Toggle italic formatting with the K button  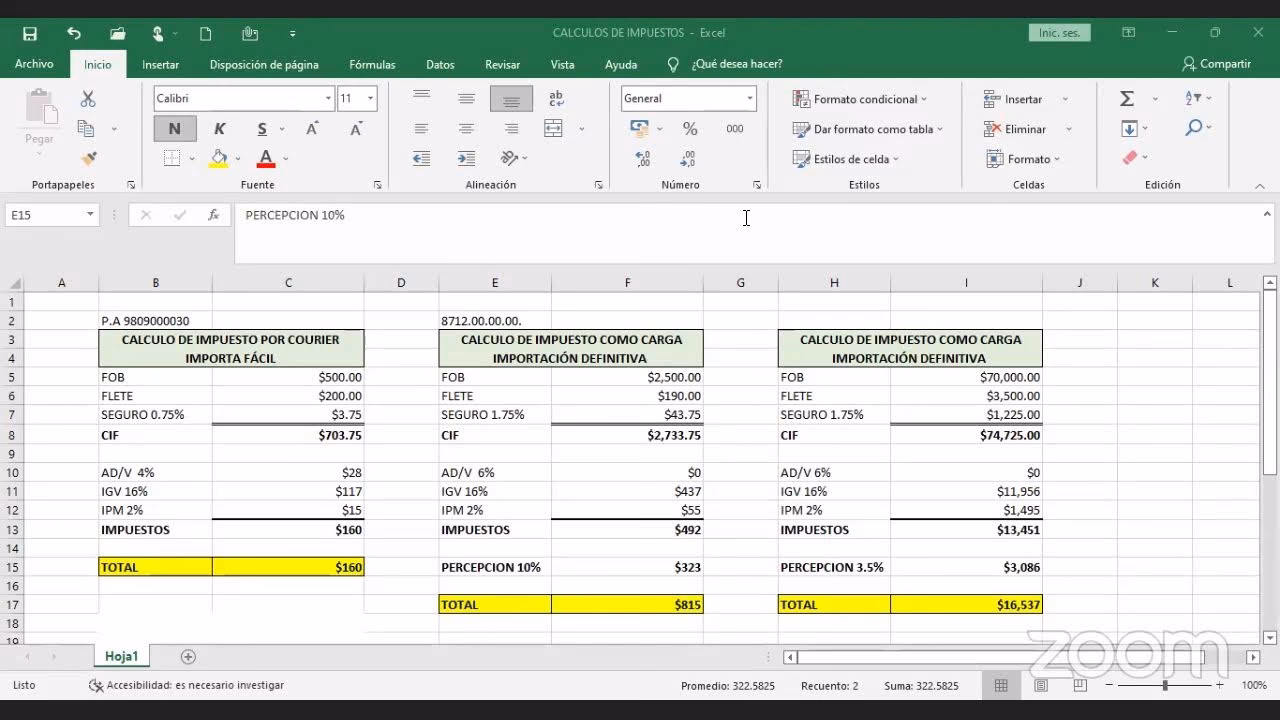pos(219,129)
